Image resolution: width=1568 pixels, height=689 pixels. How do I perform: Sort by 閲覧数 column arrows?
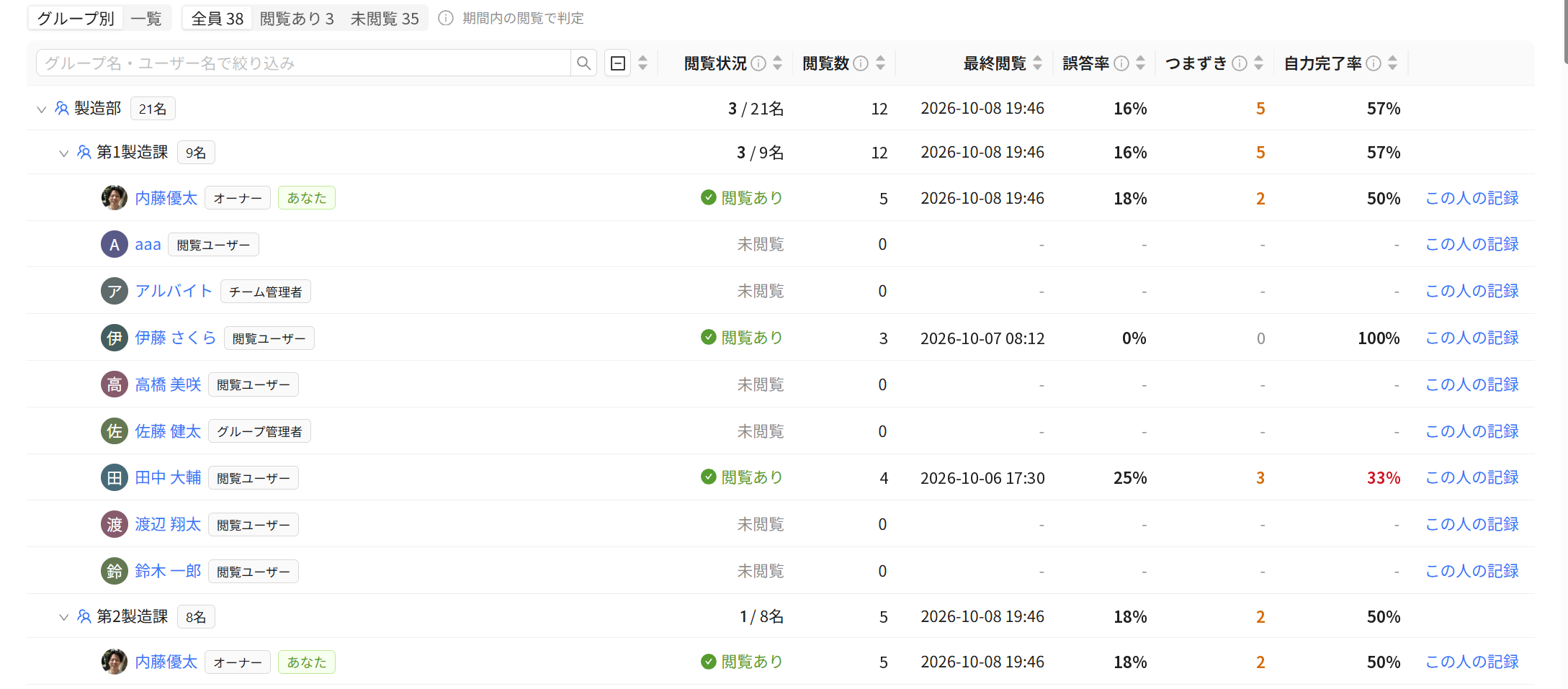(880, 63)
